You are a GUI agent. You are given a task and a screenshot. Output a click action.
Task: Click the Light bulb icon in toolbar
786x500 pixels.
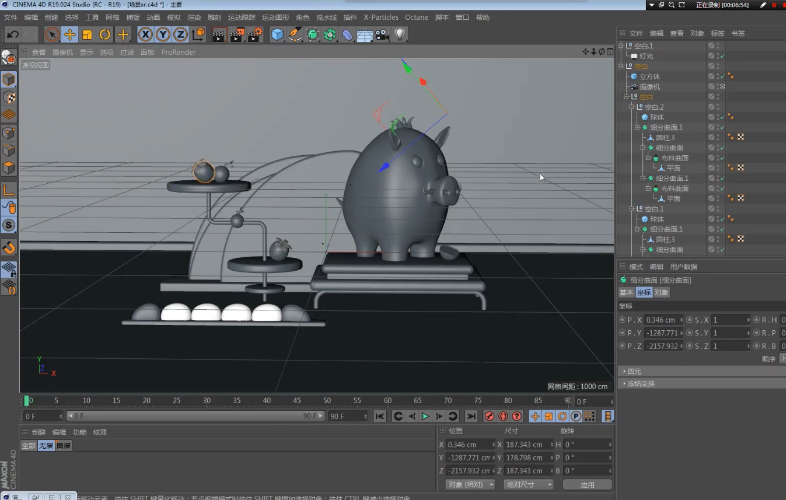pyautogui.click(x=400, y=34)
